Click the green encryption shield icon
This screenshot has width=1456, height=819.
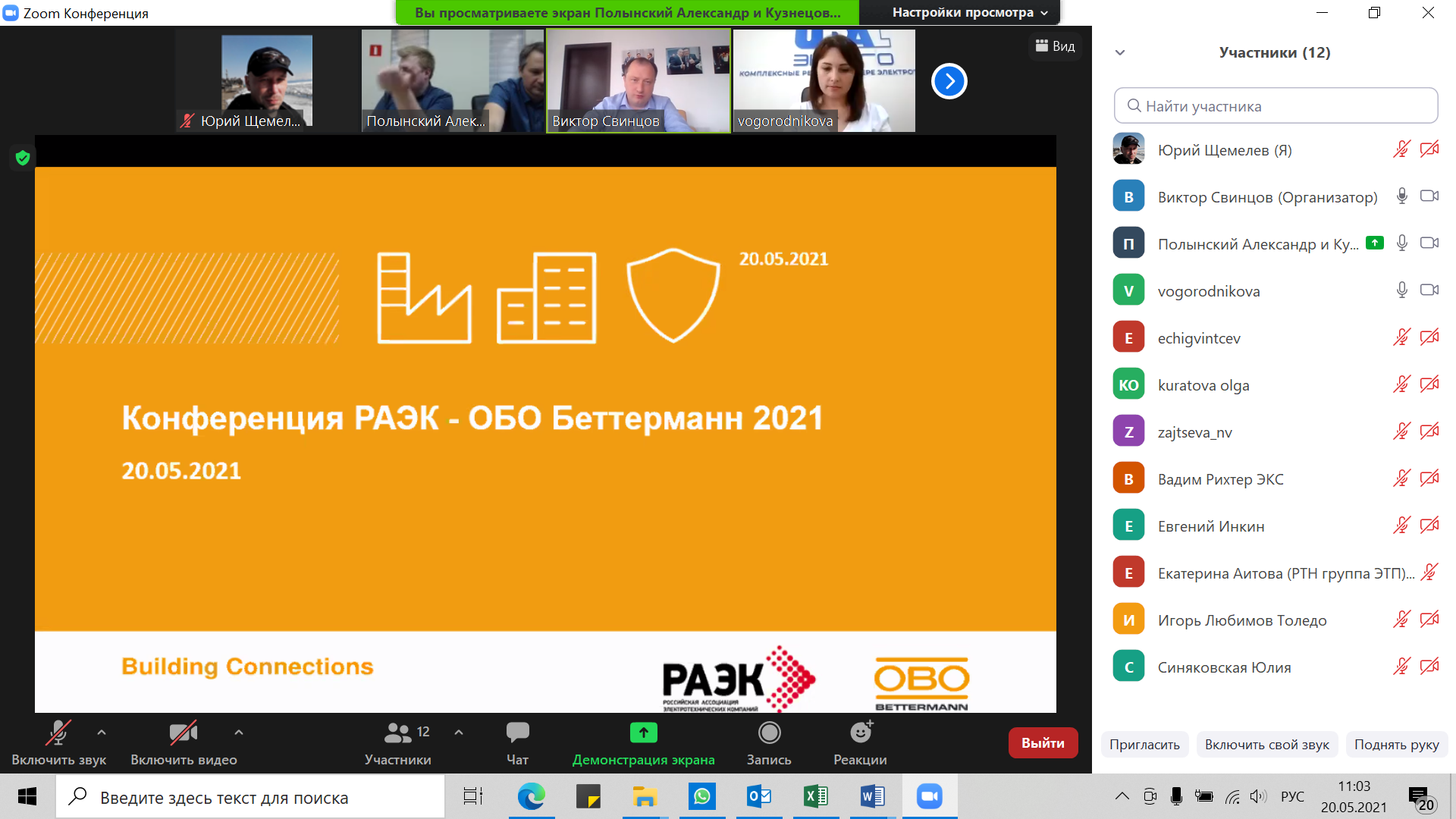23,158
